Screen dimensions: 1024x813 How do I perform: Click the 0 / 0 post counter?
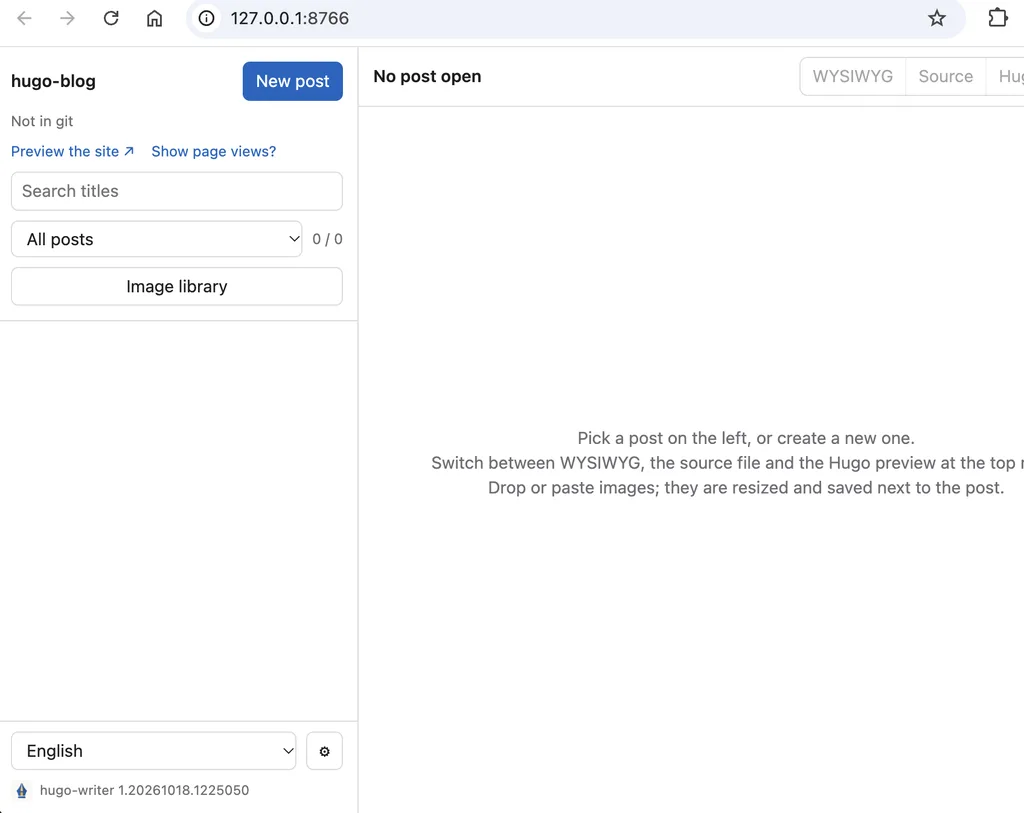[x=327, y=239]
